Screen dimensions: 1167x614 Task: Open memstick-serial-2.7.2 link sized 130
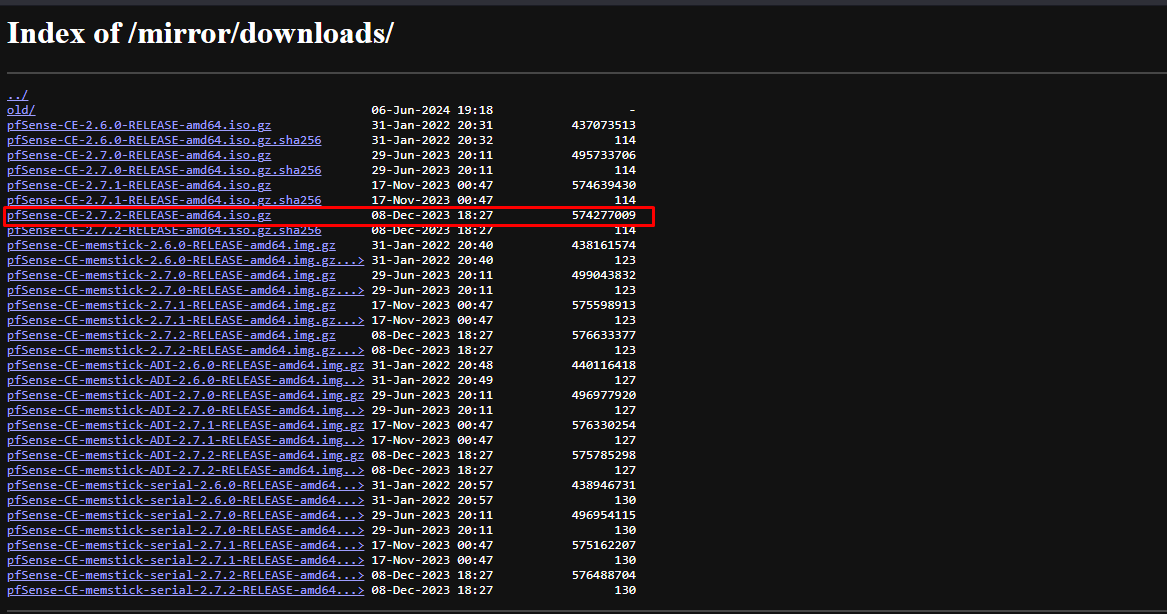(x=185, y=589)
